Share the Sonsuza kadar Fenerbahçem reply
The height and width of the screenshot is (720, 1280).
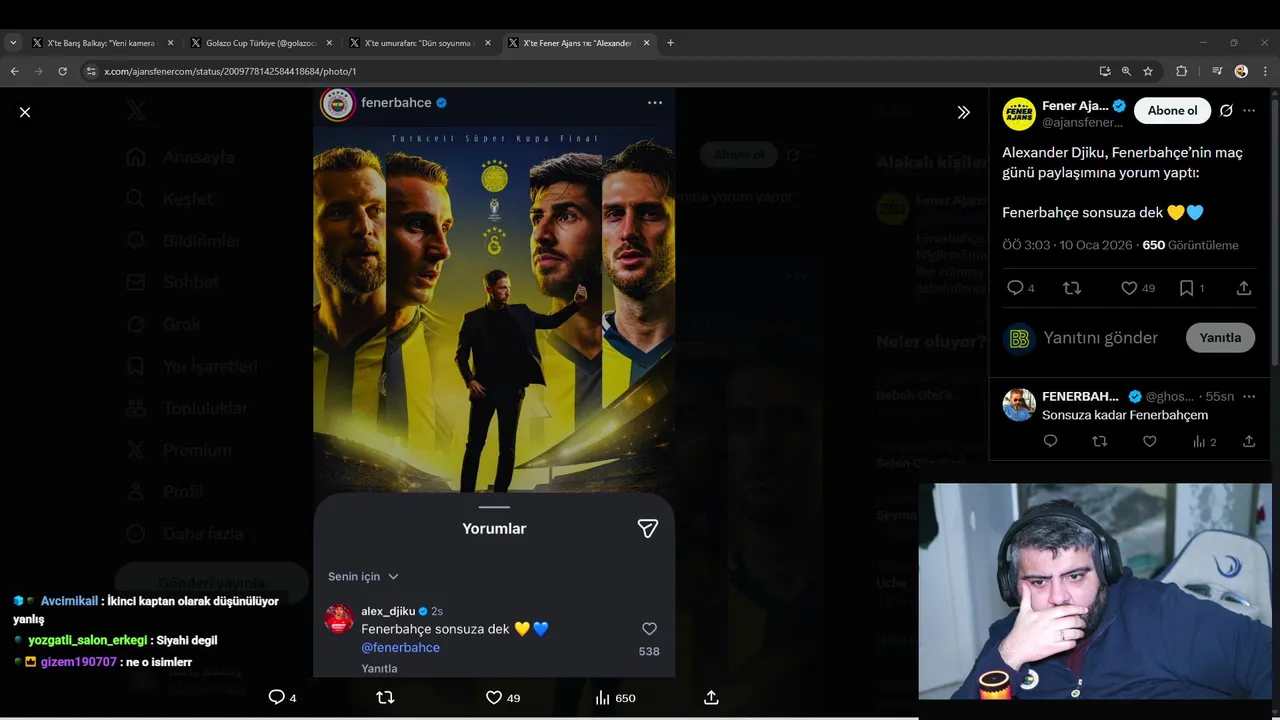[1249, 441]
